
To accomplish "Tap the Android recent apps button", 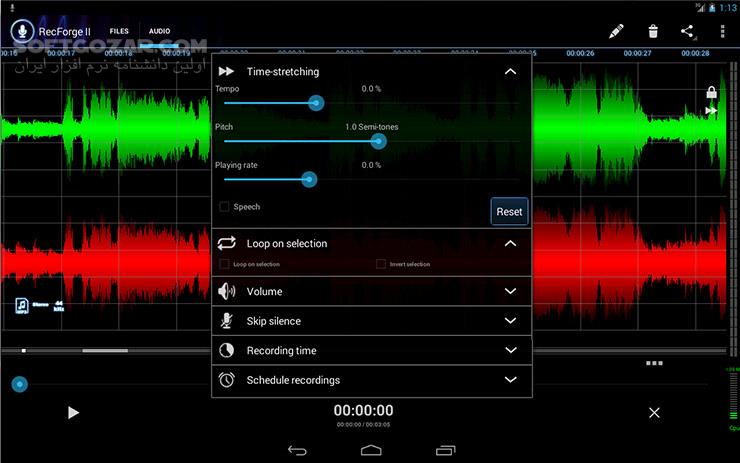I will pyautogui.click(x=445, y=451).
